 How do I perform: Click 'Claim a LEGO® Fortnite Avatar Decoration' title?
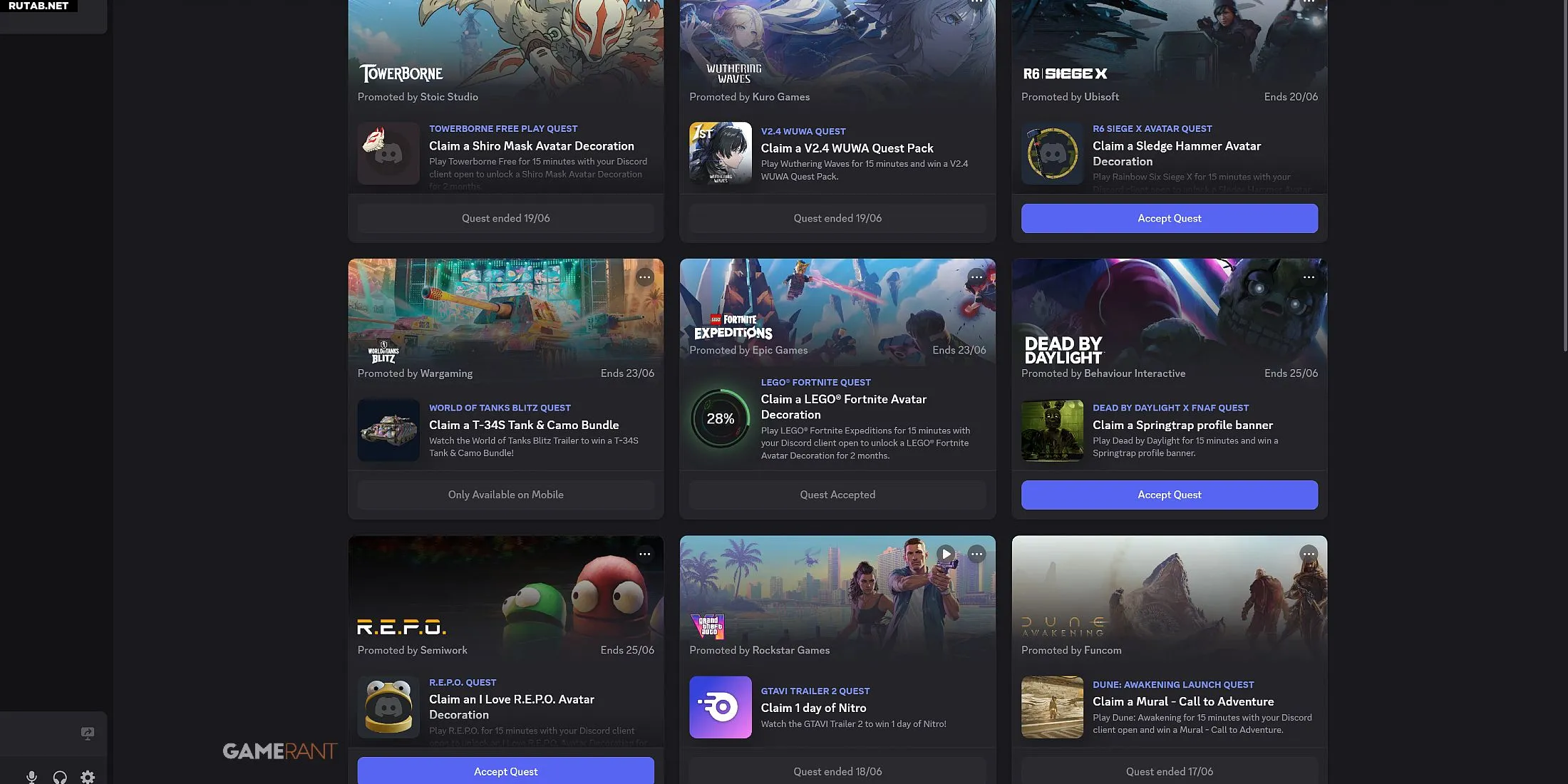click(844, 407)
